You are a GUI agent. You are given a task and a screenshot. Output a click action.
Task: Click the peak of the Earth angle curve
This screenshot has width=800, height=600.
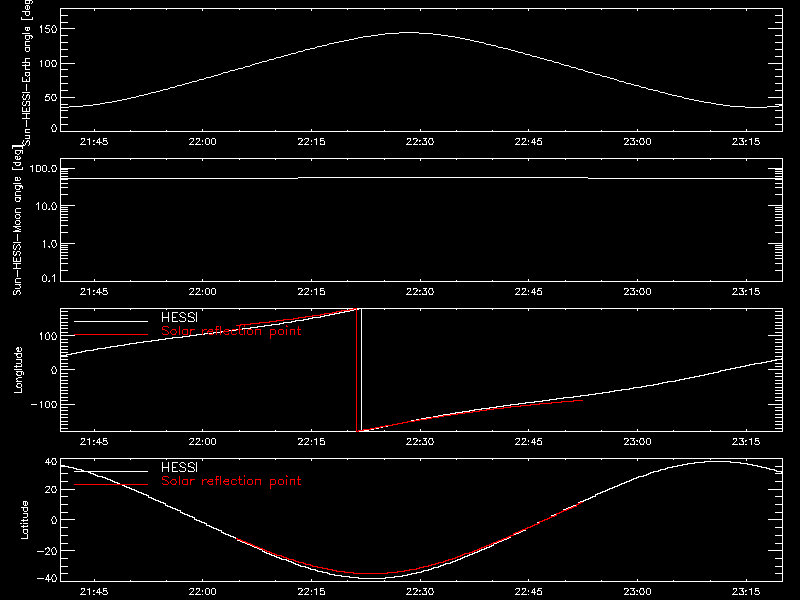click(409, 33)
